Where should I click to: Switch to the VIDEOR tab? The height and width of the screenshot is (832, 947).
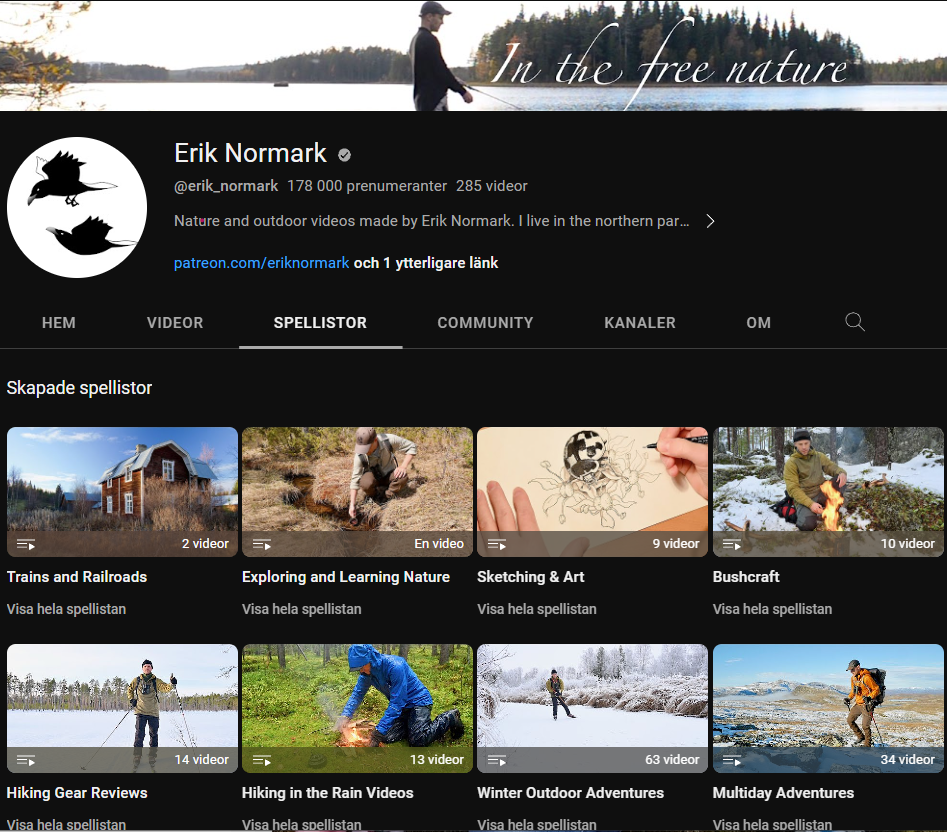[x=175, y=322]
